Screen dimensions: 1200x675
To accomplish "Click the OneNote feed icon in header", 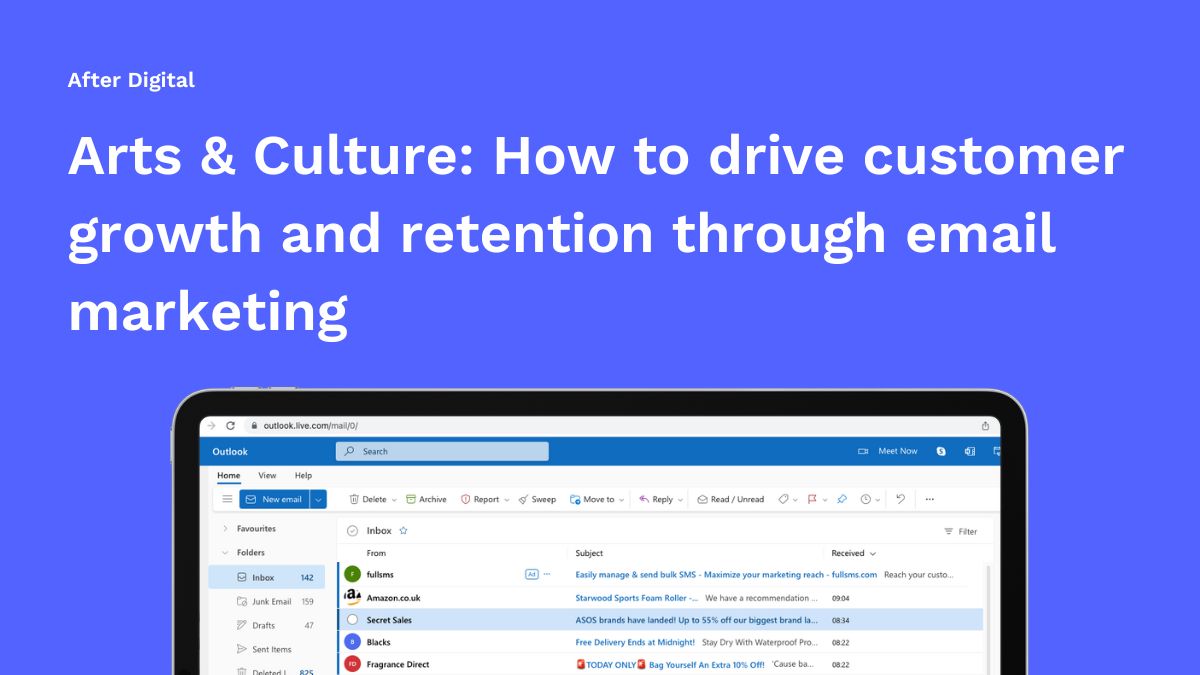I will [x=969, y=451].
